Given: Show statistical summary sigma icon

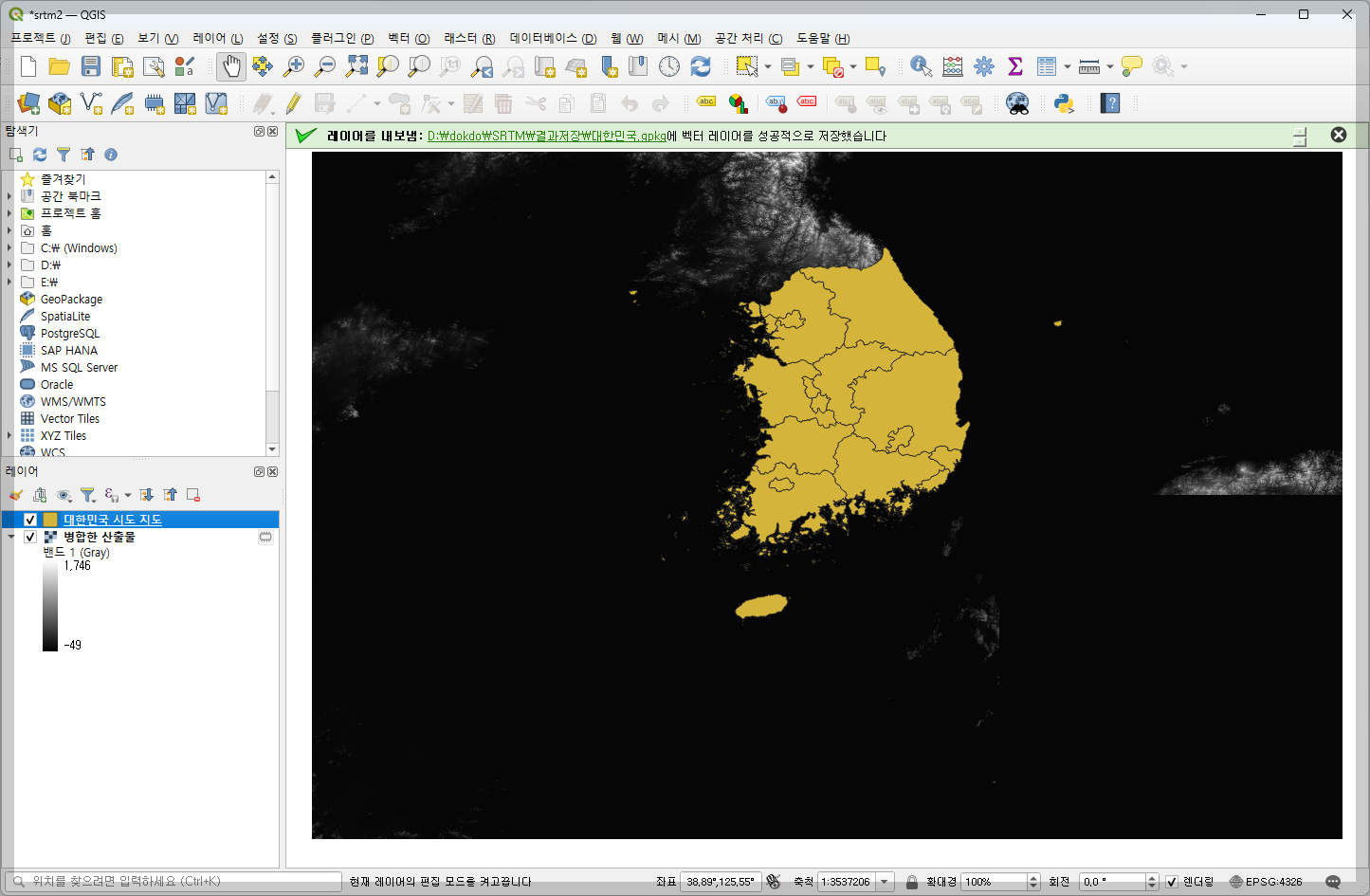Looking at the screenshot, I should (x=1015, y=66).
